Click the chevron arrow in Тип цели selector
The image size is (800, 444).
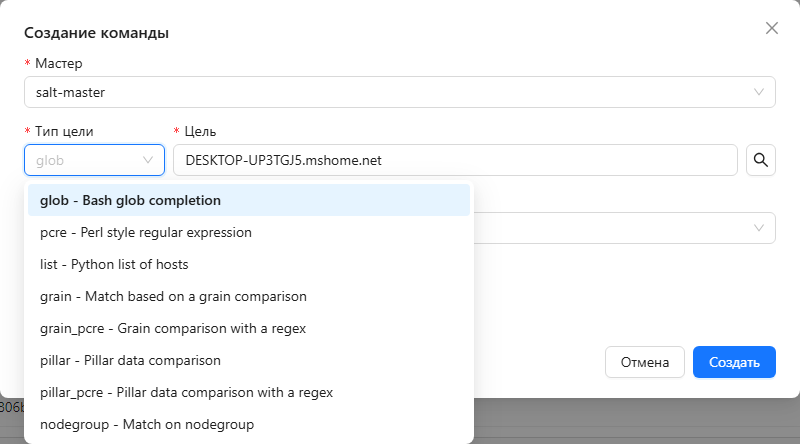149,160
